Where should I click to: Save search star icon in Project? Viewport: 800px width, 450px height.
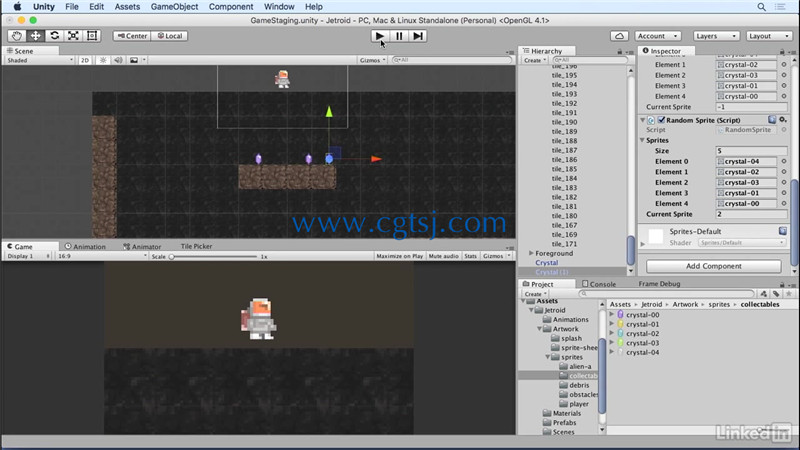point(789,294)
